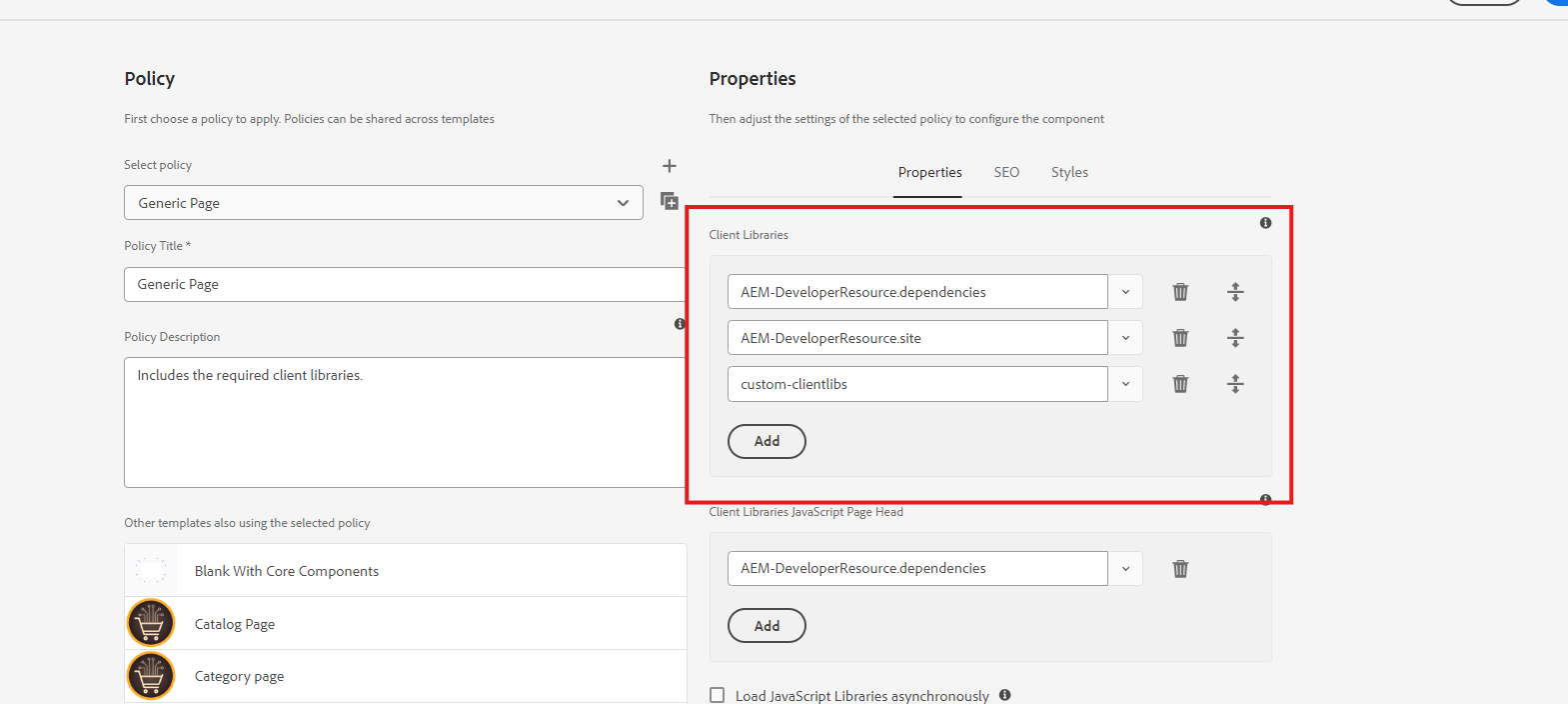Select the Catalog Page template thumbnail
This screenshot has width=1568, height=704.
pyautogui.click(x=151, y=623)
